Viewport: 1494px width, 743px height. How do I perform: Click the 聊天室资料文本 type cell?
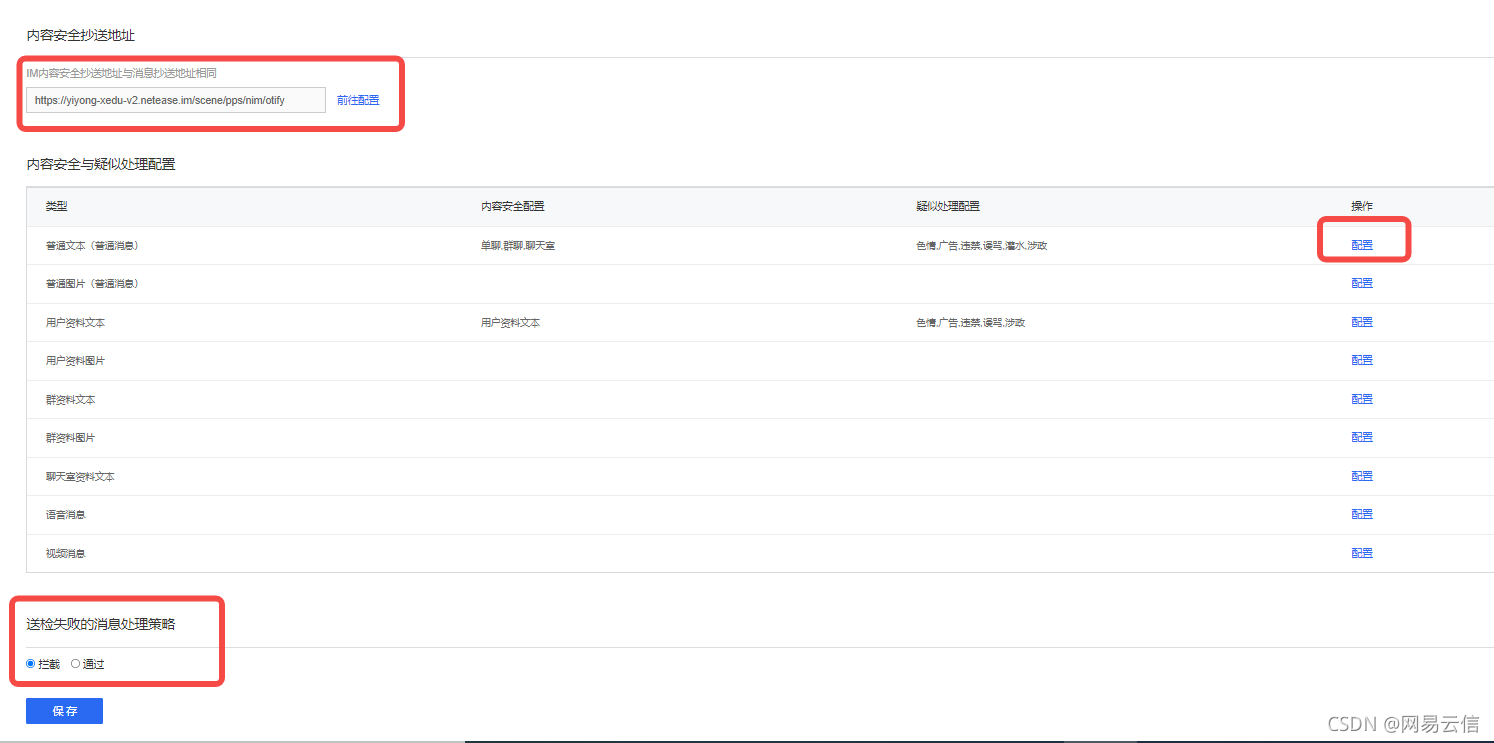click(80, 477)
